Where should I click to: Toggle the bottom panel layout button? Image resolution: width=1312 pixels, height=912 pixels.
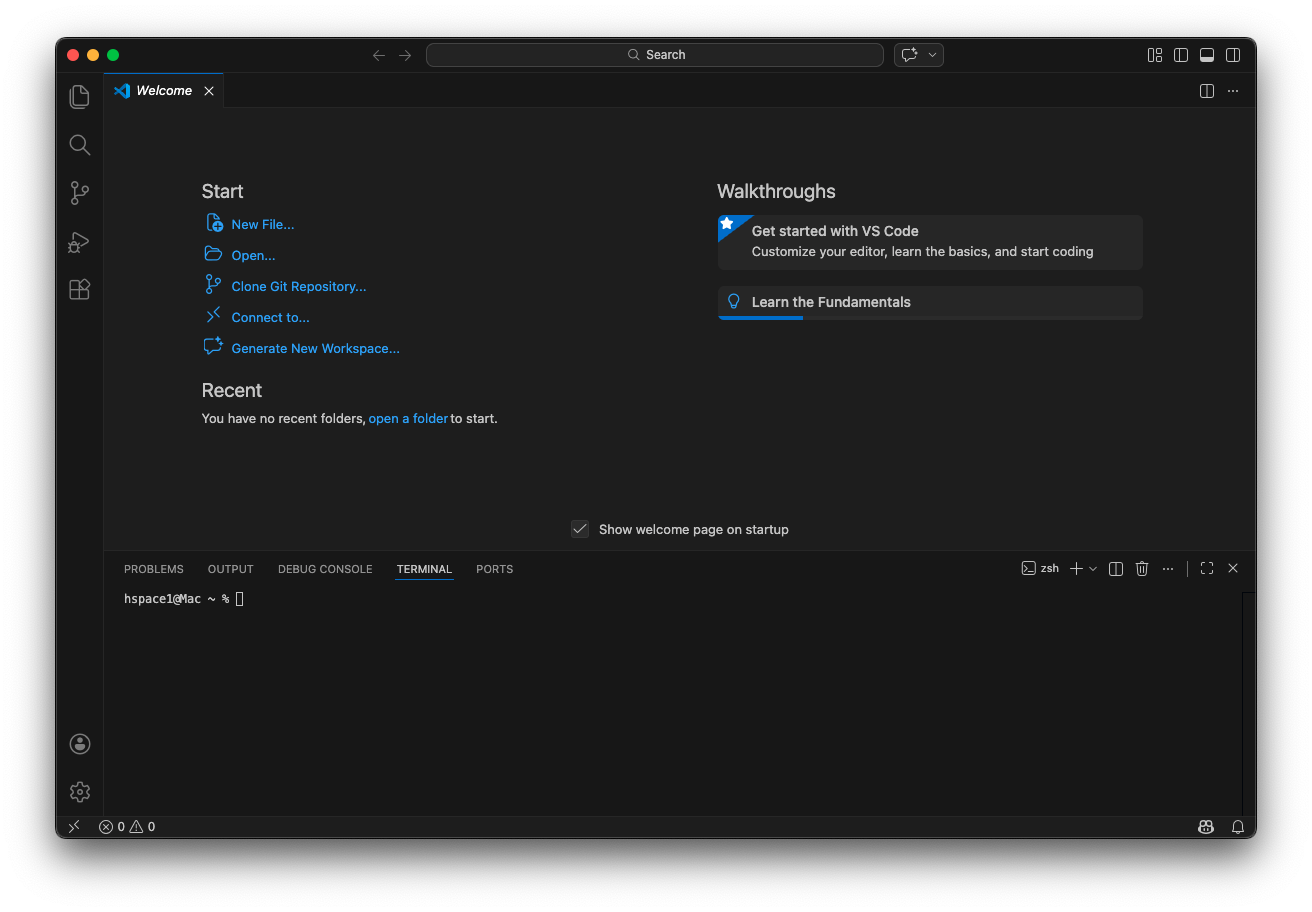[x=1207, y=55]
